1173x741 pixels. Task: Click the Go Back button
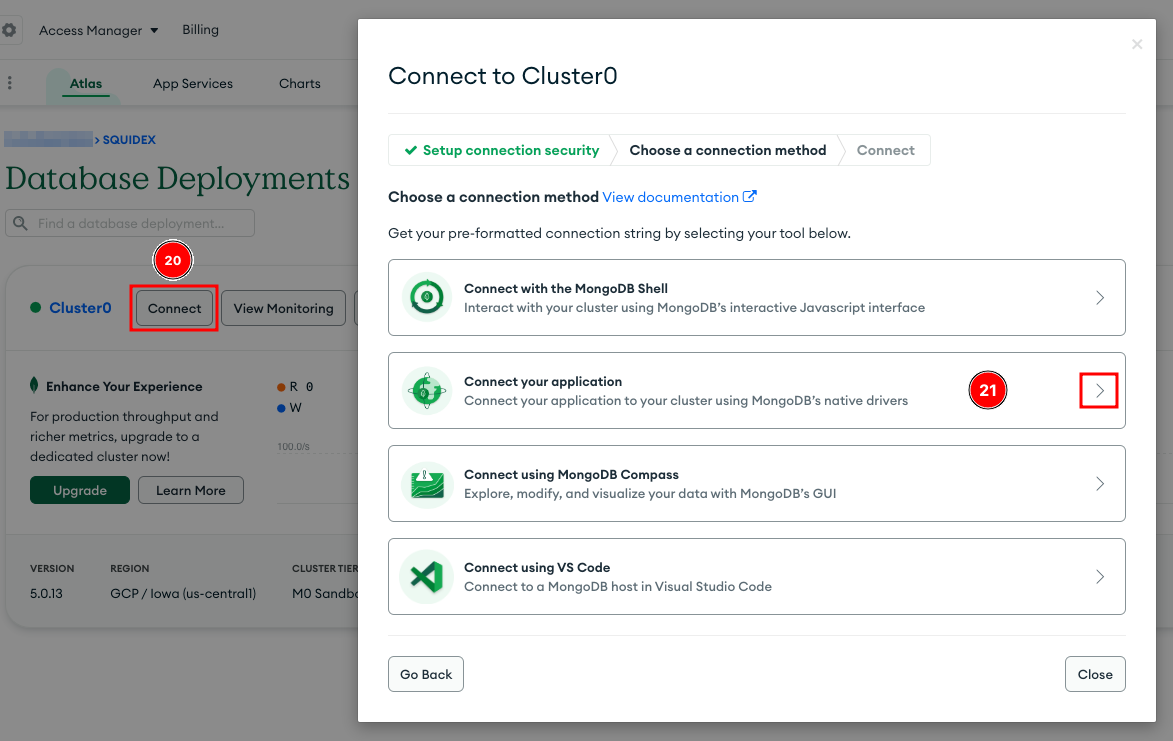point(426,674)
